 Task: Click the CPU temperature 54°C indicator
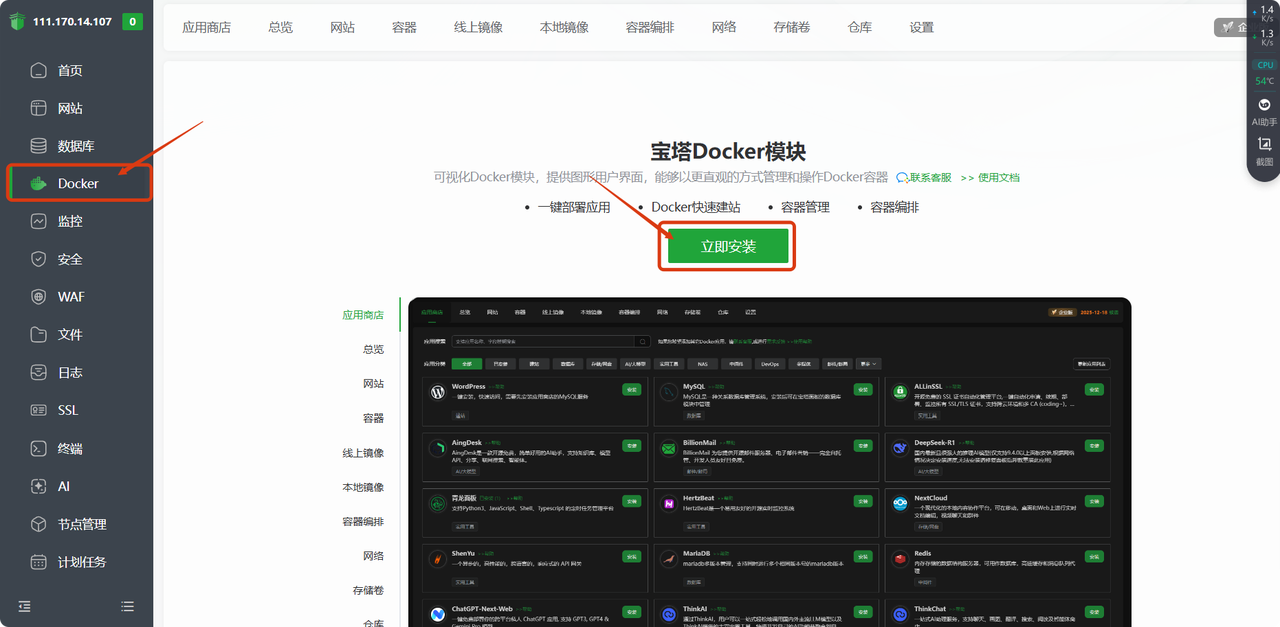click(x=1265, y=81)
